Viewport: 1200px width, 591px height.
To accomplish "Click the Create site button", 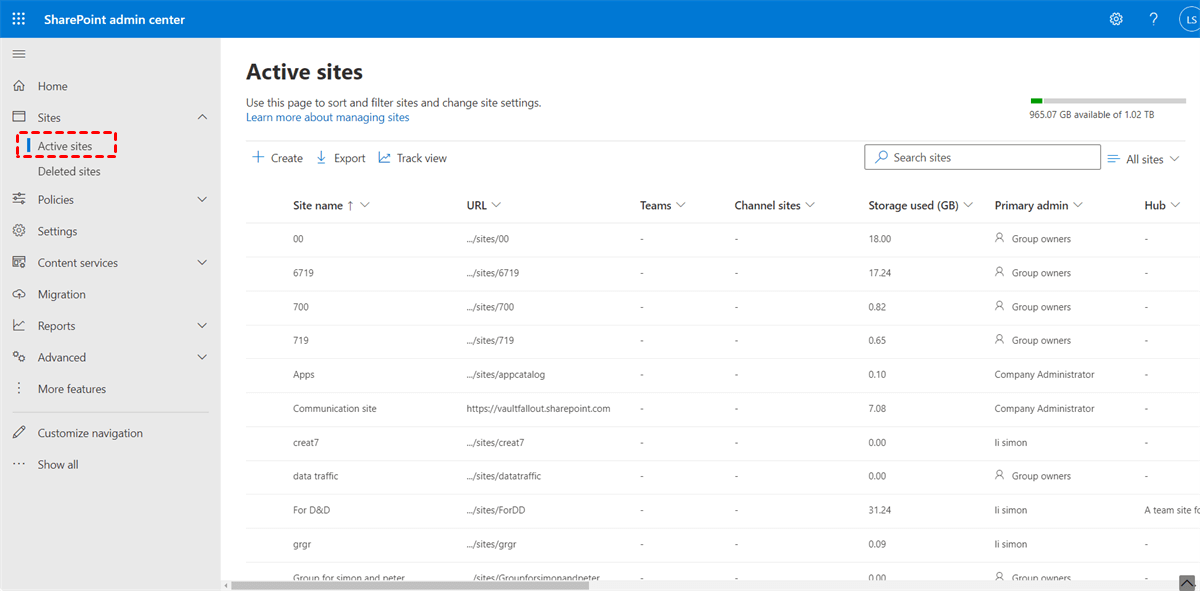I will coord(277,158).
